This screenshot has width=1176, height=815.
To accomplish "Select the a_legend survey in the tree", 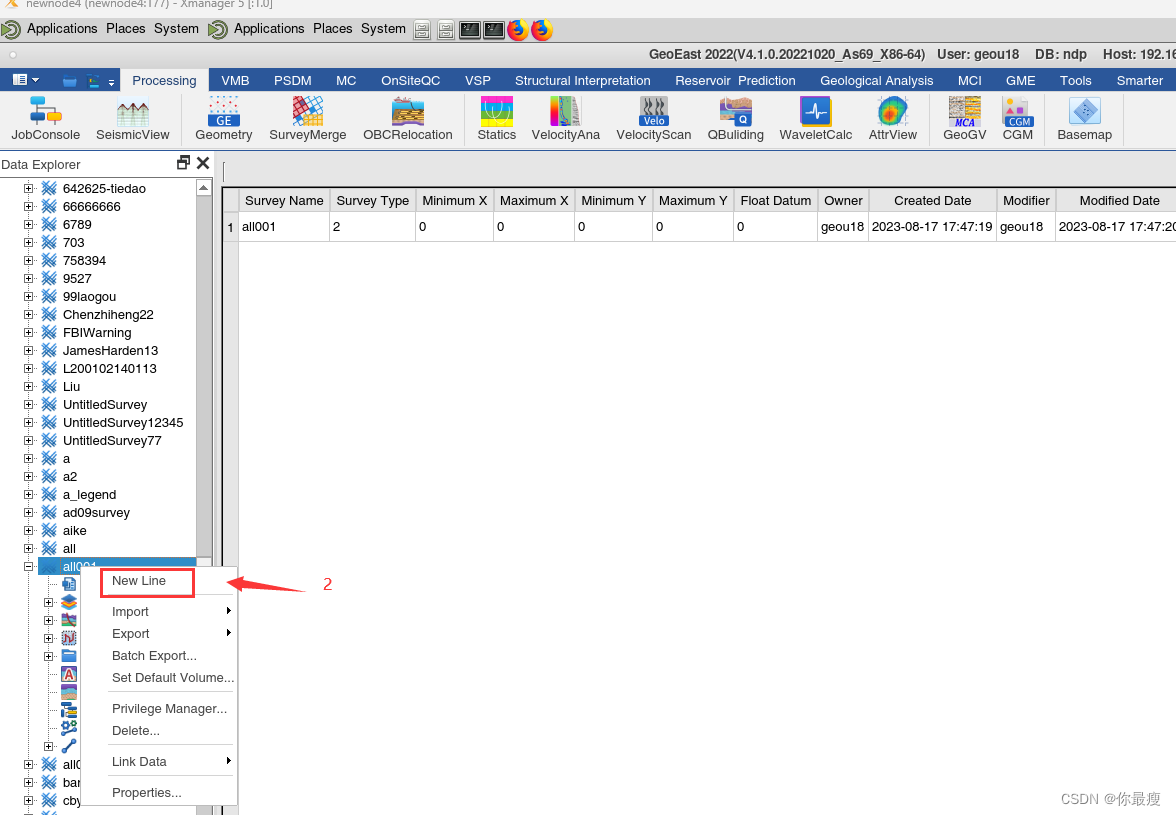I will click(89, 494).
